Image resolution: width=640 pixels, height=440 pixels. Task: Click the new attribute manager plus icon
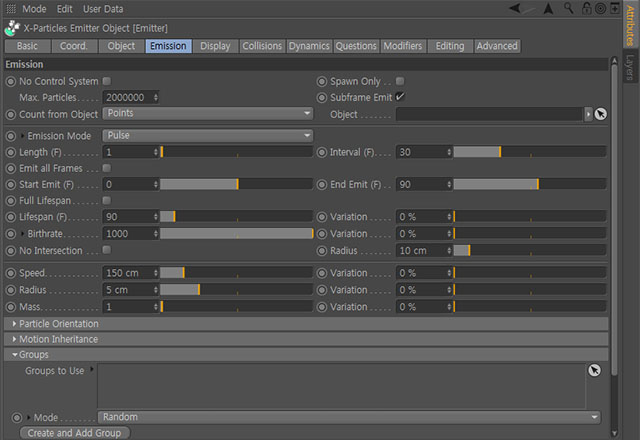[x=615, y=8]
